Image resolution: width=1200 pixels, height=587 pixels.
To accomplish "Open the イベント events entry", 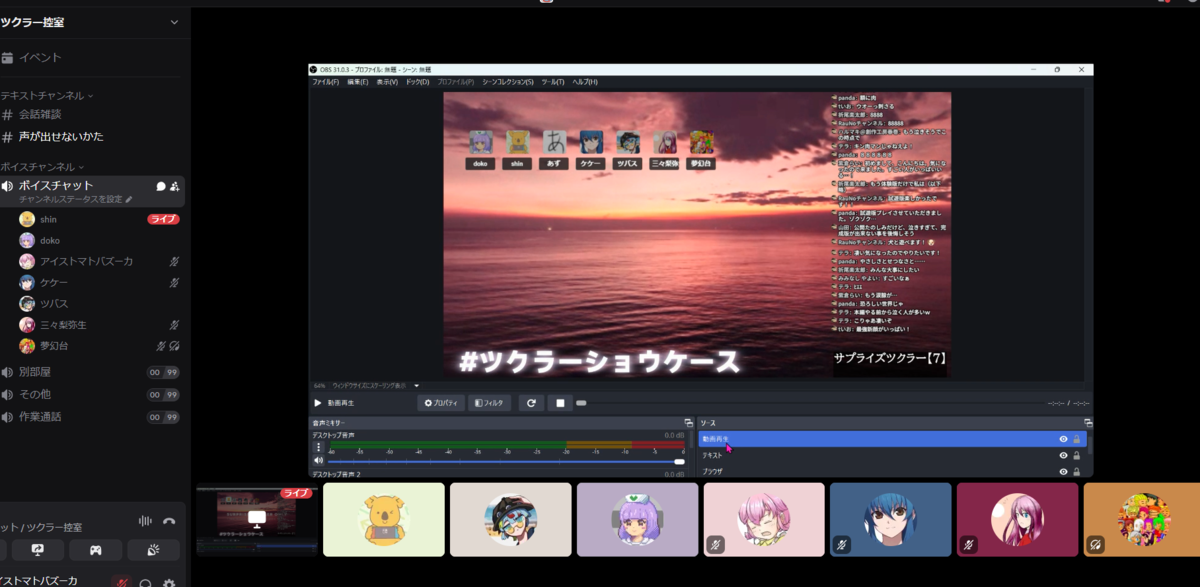I will pos(40,58).
